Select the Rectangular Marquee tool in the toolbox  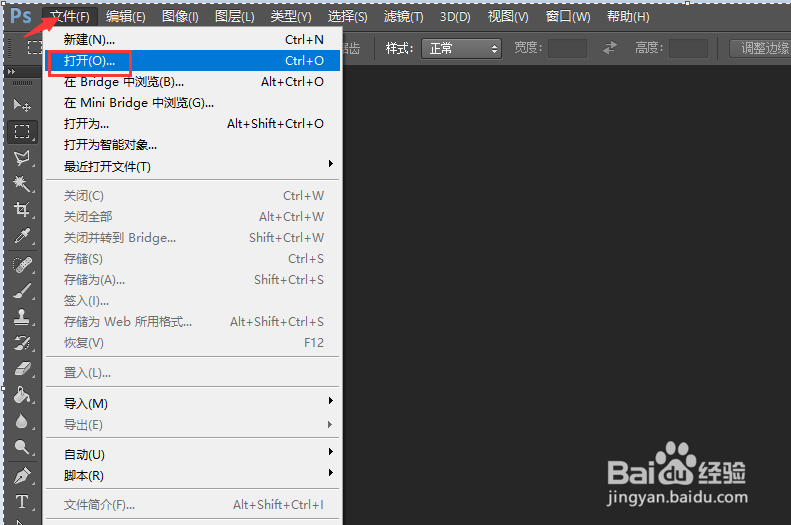[22, 132]
